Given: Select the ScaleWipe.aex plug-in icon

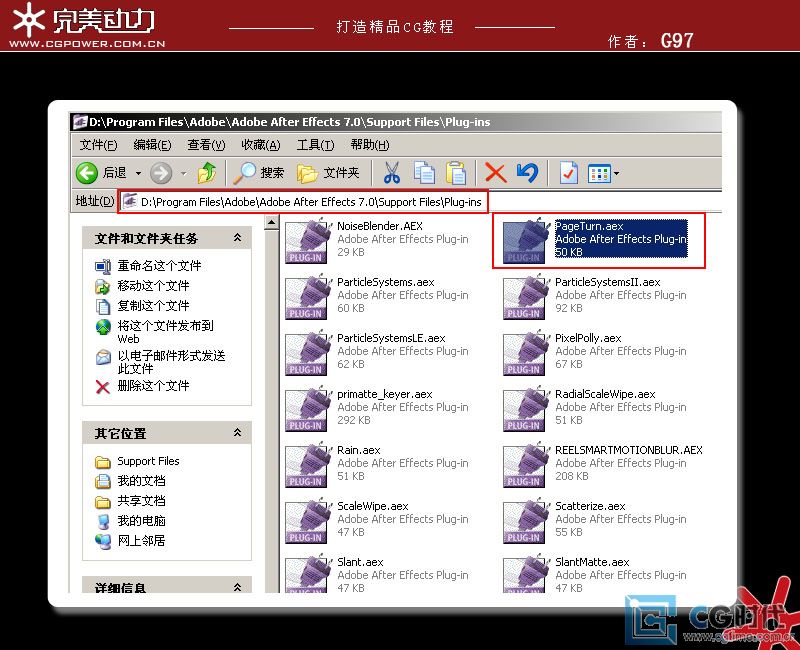Looking at the screenshot, I should point(308,521).
